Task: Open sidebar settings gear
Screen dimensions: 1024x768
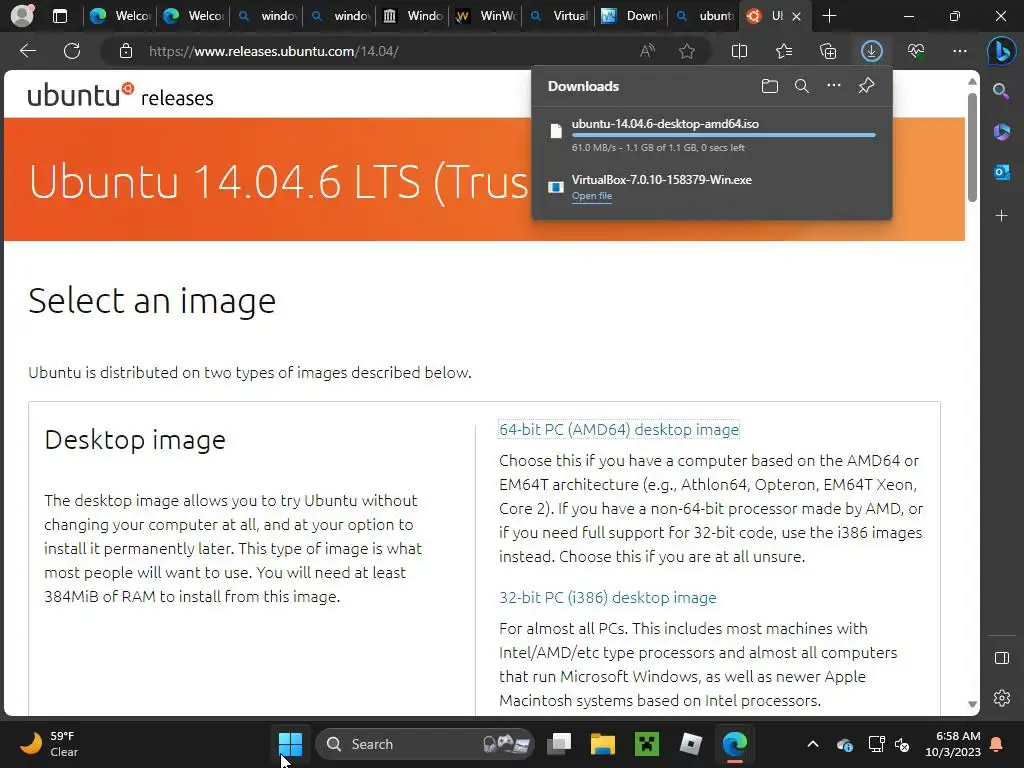Action: tap(1001, 698)
